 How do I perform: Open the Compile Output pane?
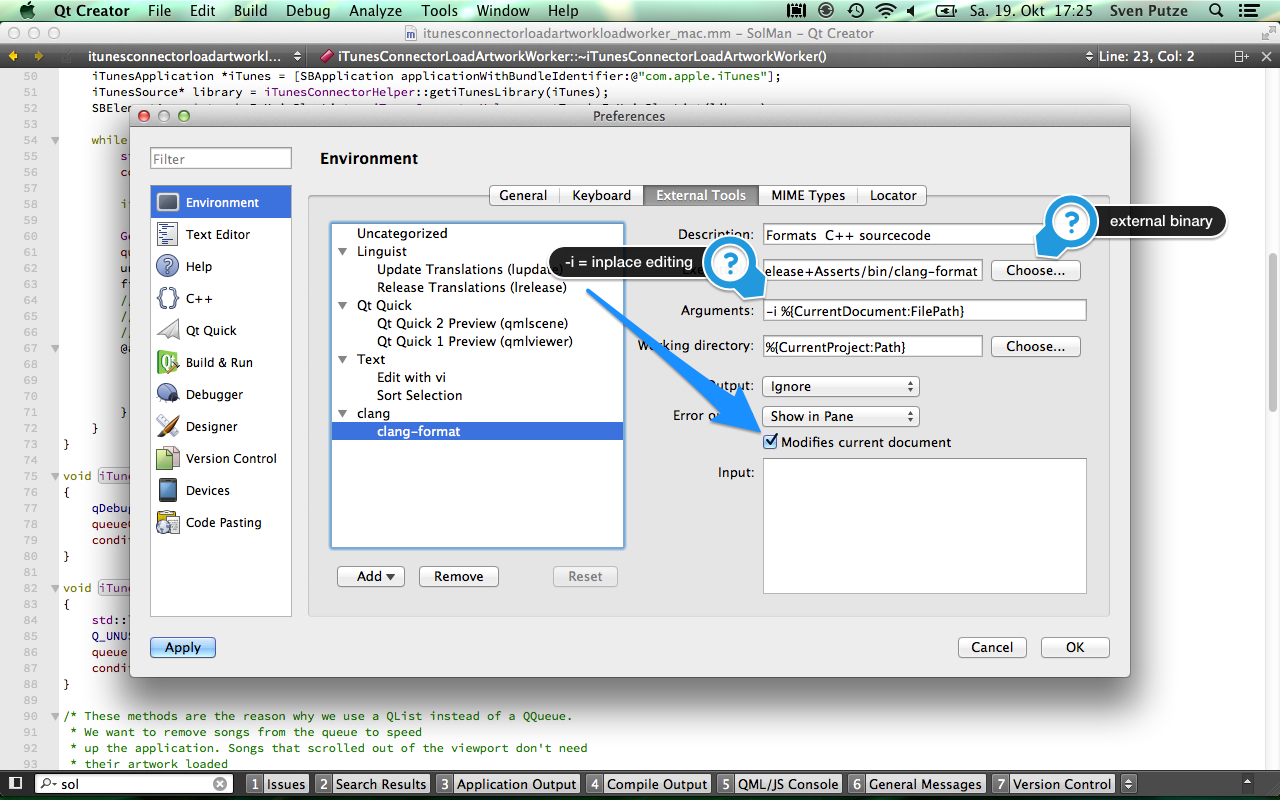point(648,784)
